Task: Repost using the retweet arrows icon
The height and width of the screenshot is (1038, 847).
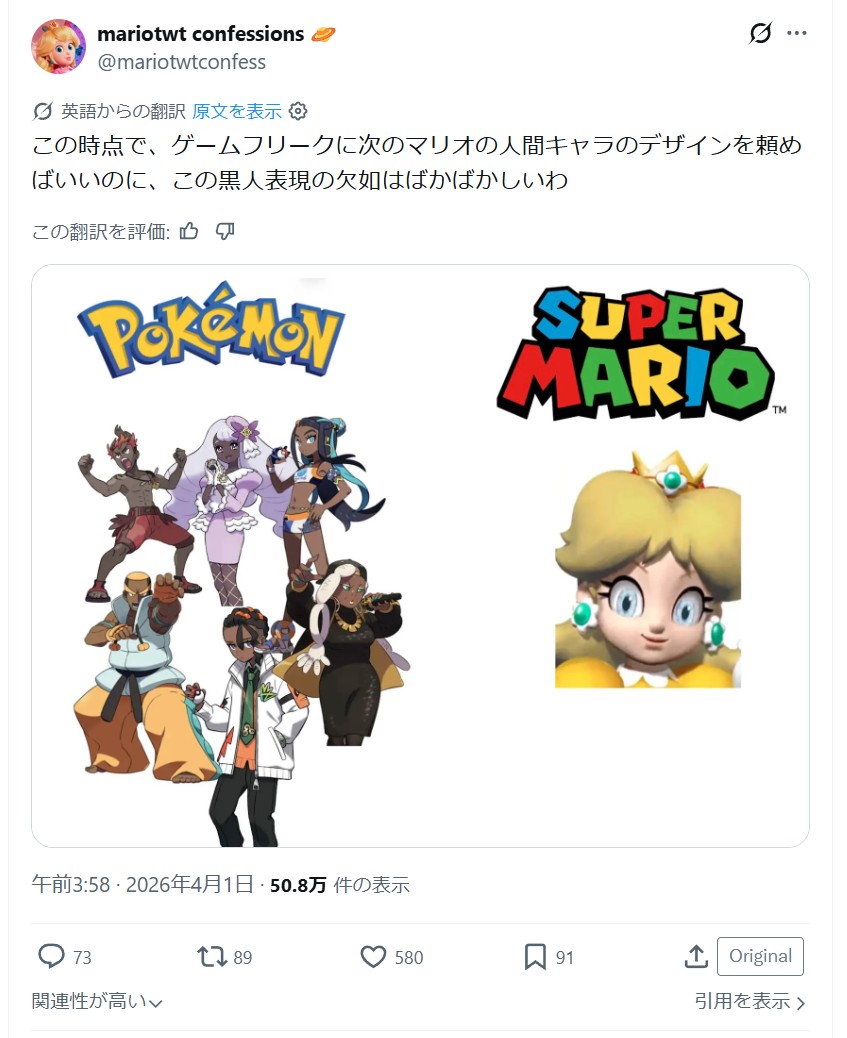Action: coord(212,957)
